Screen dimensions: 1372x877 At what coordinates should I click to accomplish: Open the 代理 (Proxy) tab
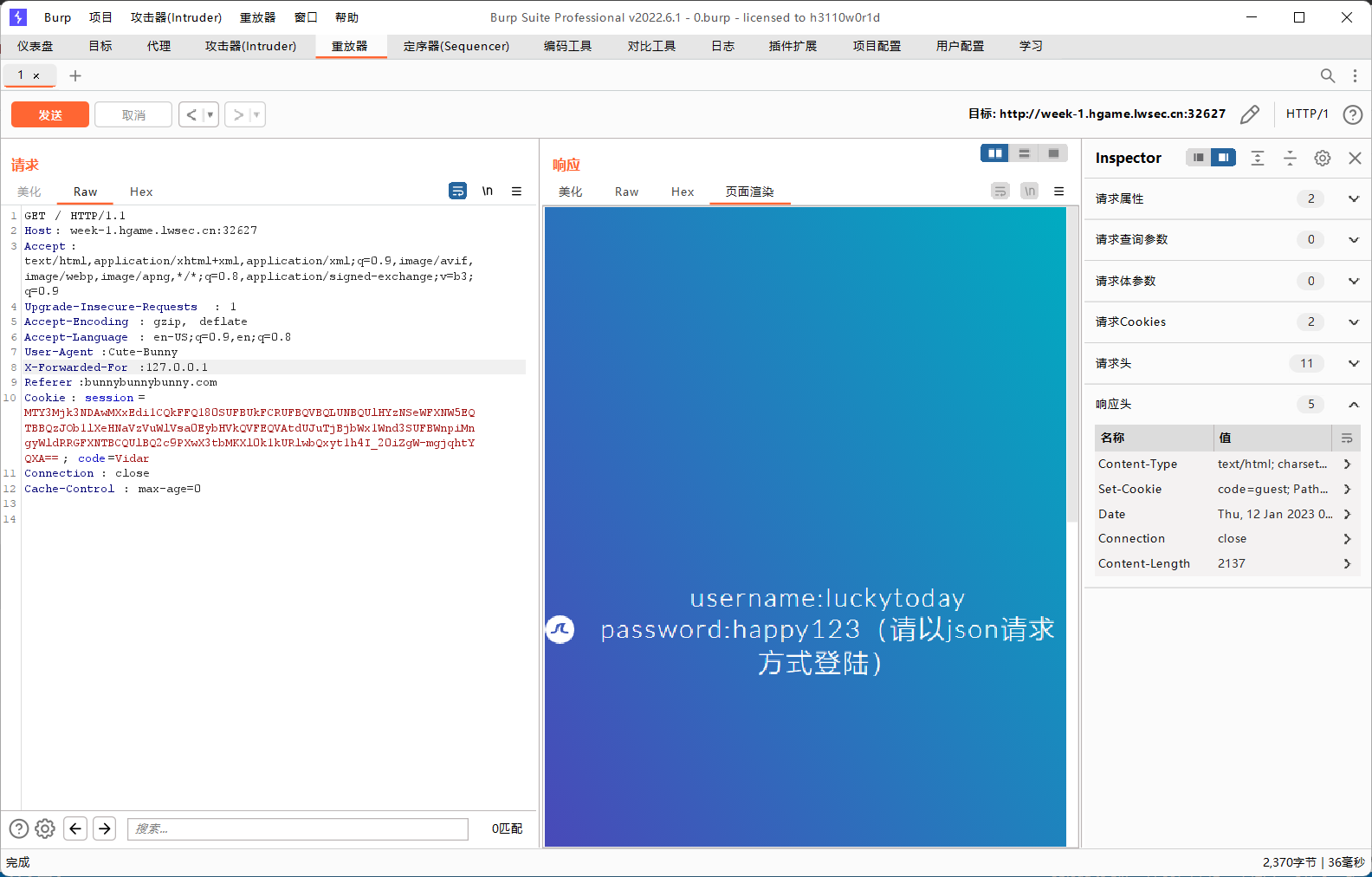coord(159,46)
